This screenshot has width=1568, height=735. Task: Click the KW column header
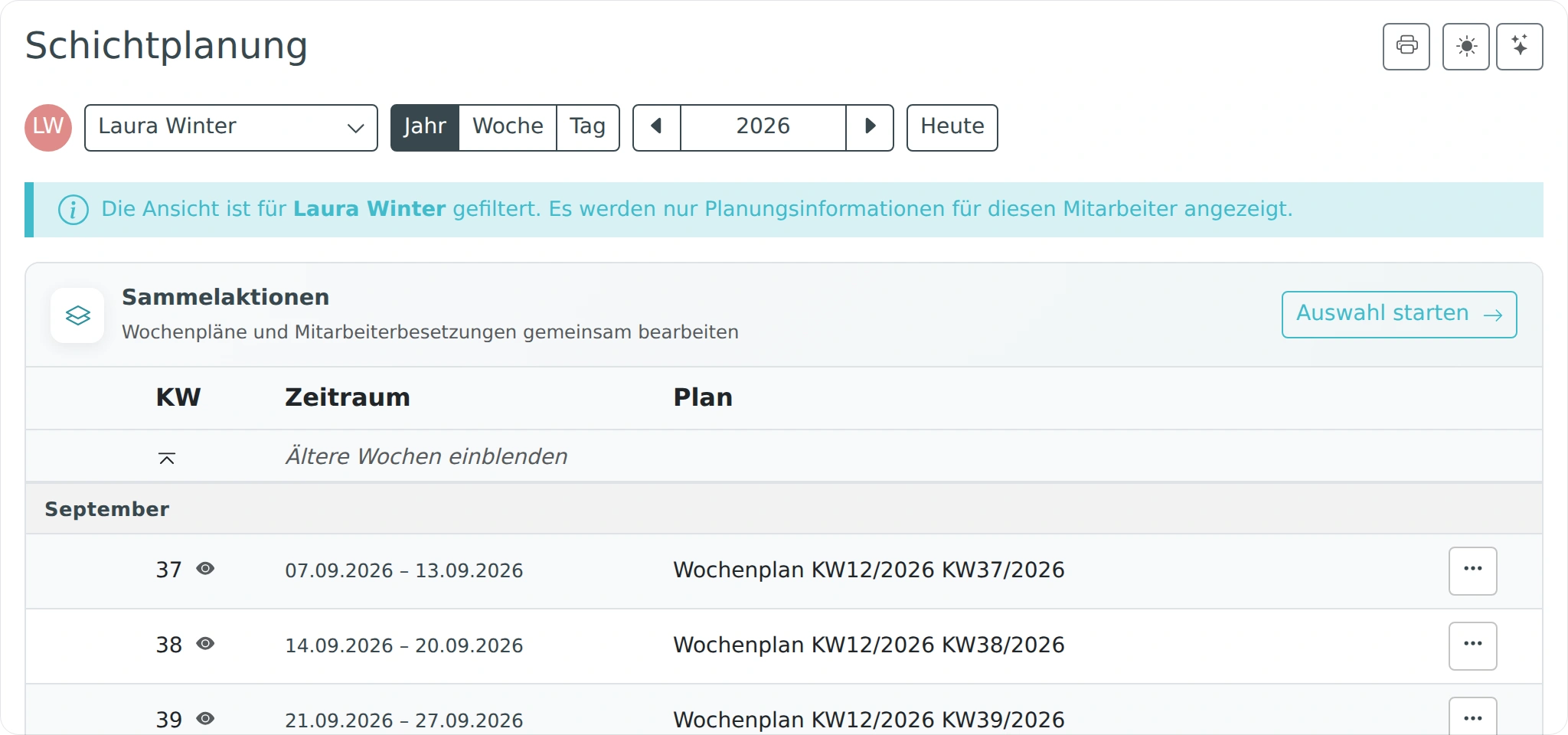(178, 397)
